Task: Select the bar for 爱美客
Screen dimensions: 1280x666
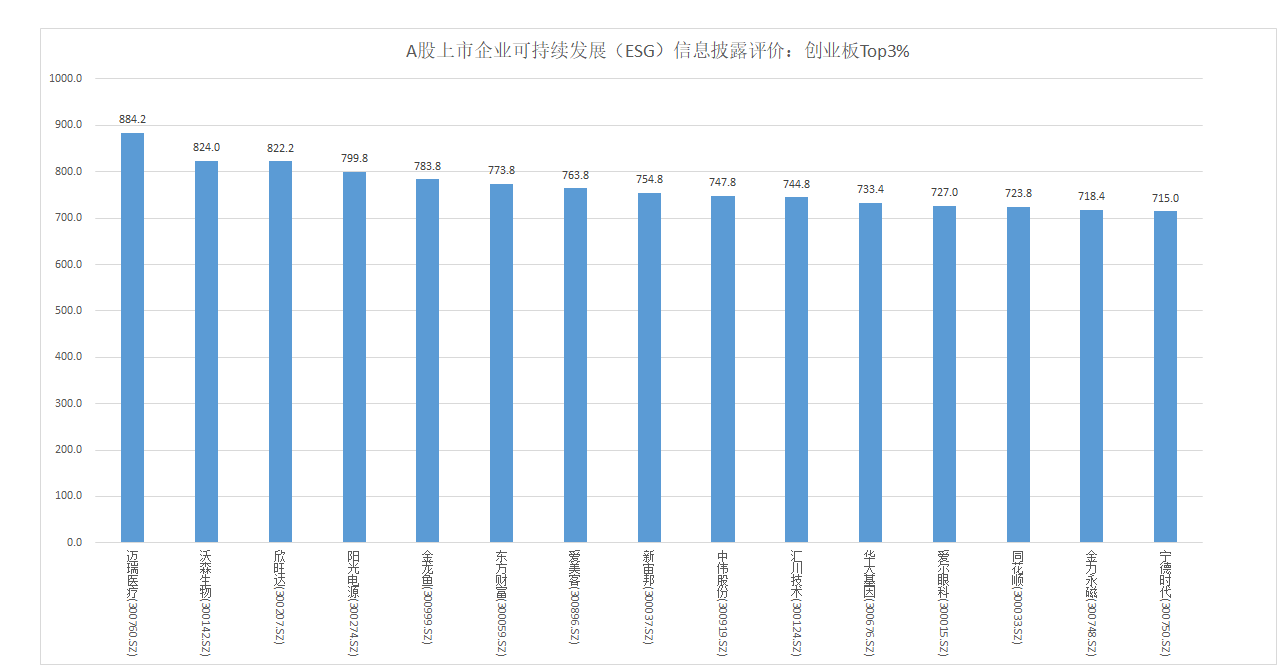Action: click(576, 365)
